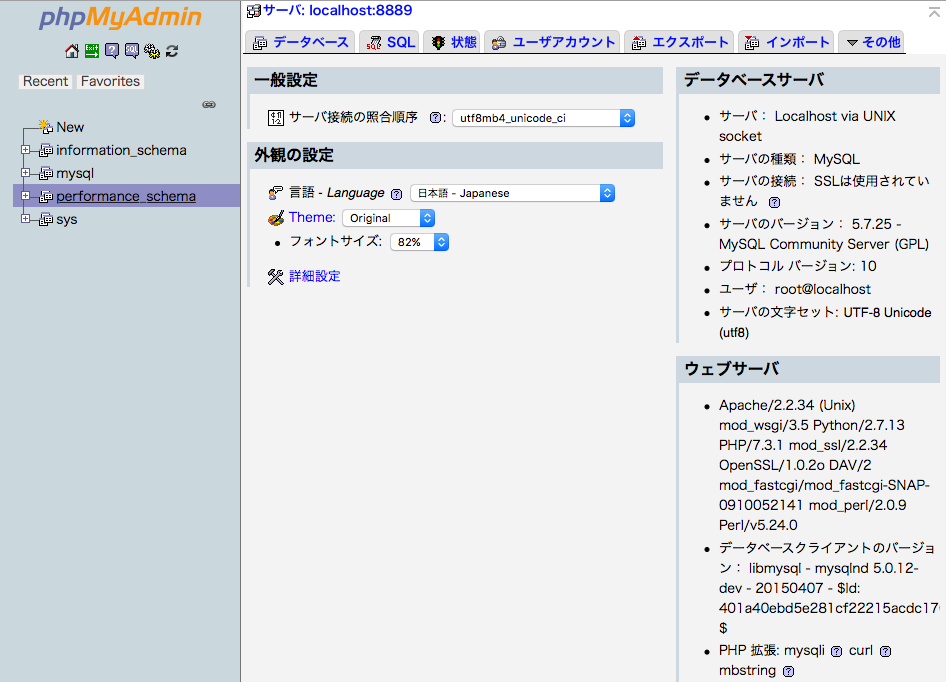Open the 詳細設定 (detailed settings) link
946x682 pixels.
314,276
